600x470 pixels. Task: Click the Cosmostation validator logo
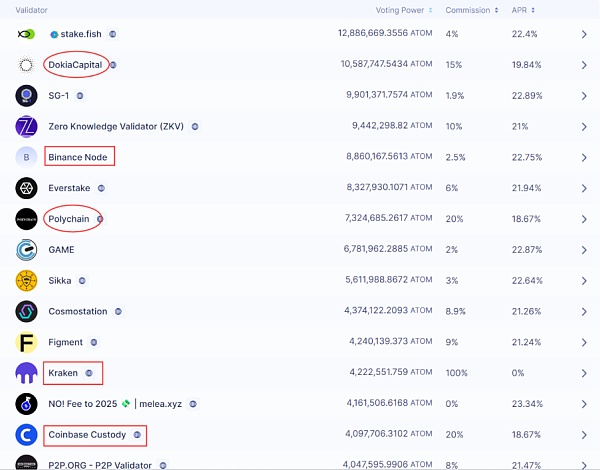click(x=26, y=312)
